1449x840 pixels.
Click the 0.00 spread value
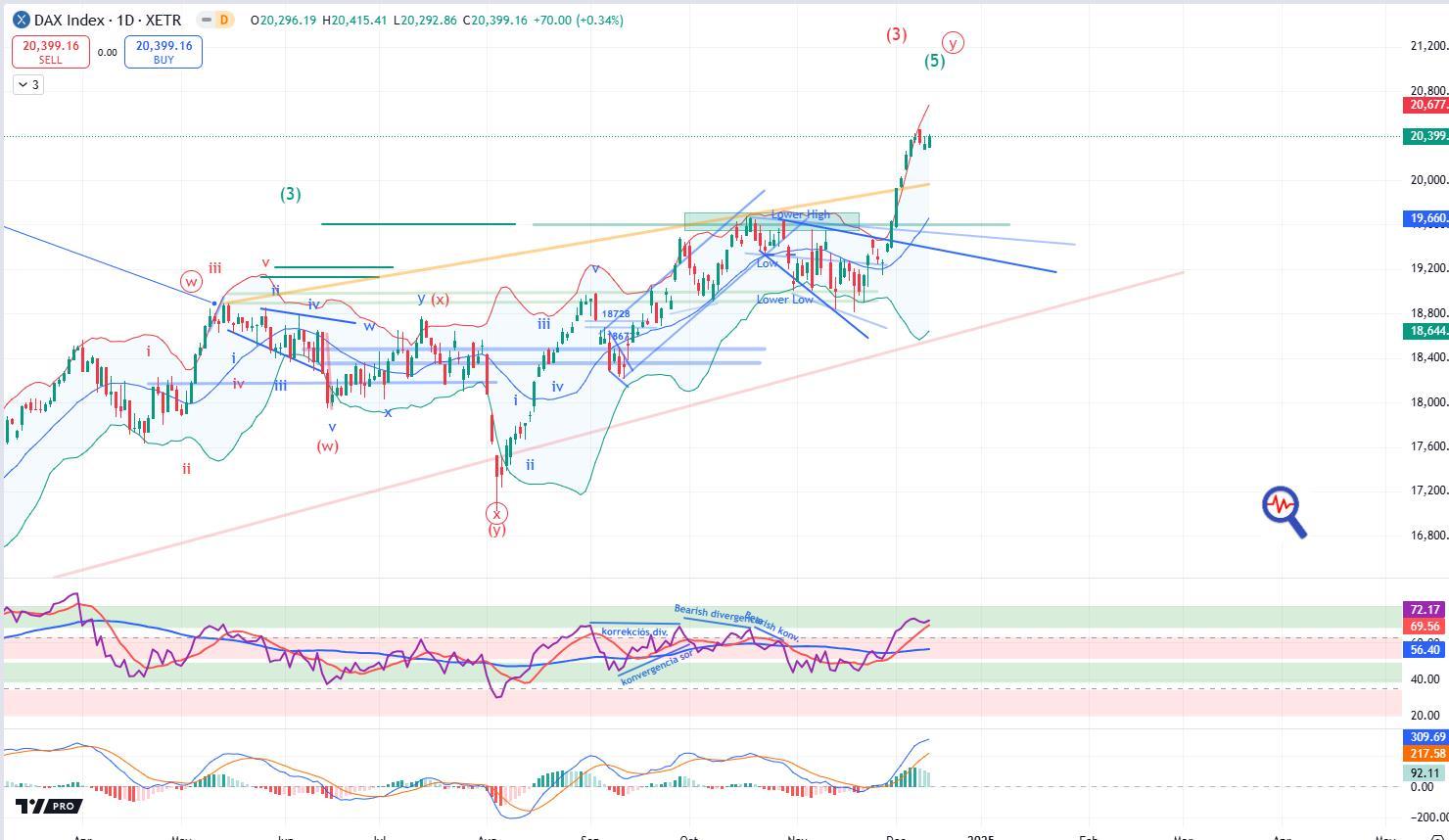coord(107,53)
